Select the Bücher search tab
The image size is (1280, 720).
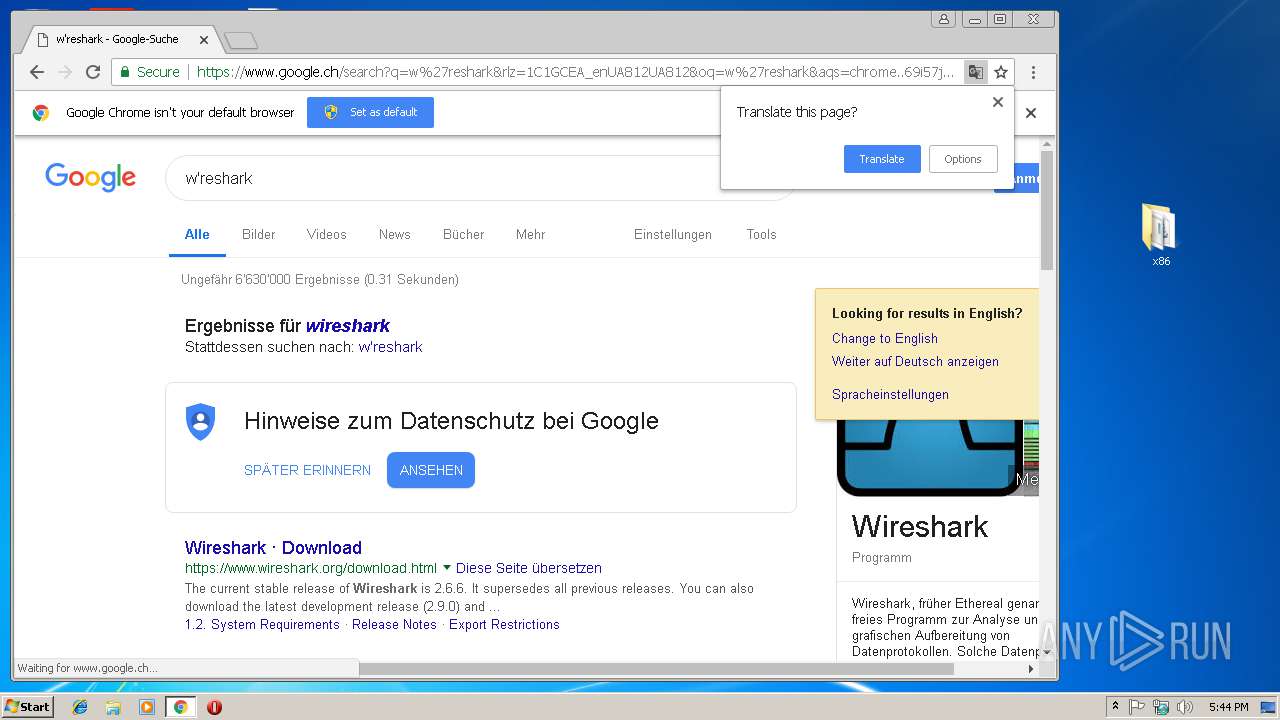point(463,235)
